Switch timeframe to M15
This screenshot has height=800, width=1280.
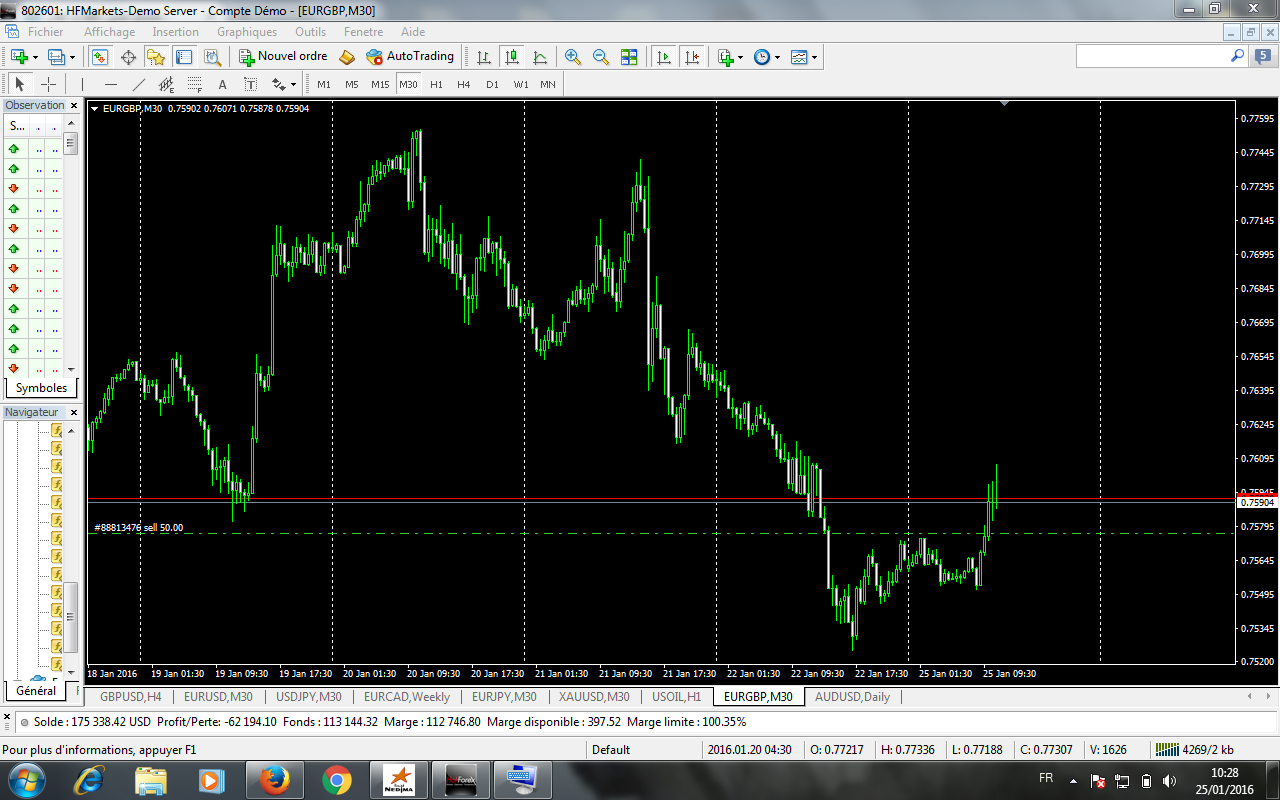coord(380,84)
